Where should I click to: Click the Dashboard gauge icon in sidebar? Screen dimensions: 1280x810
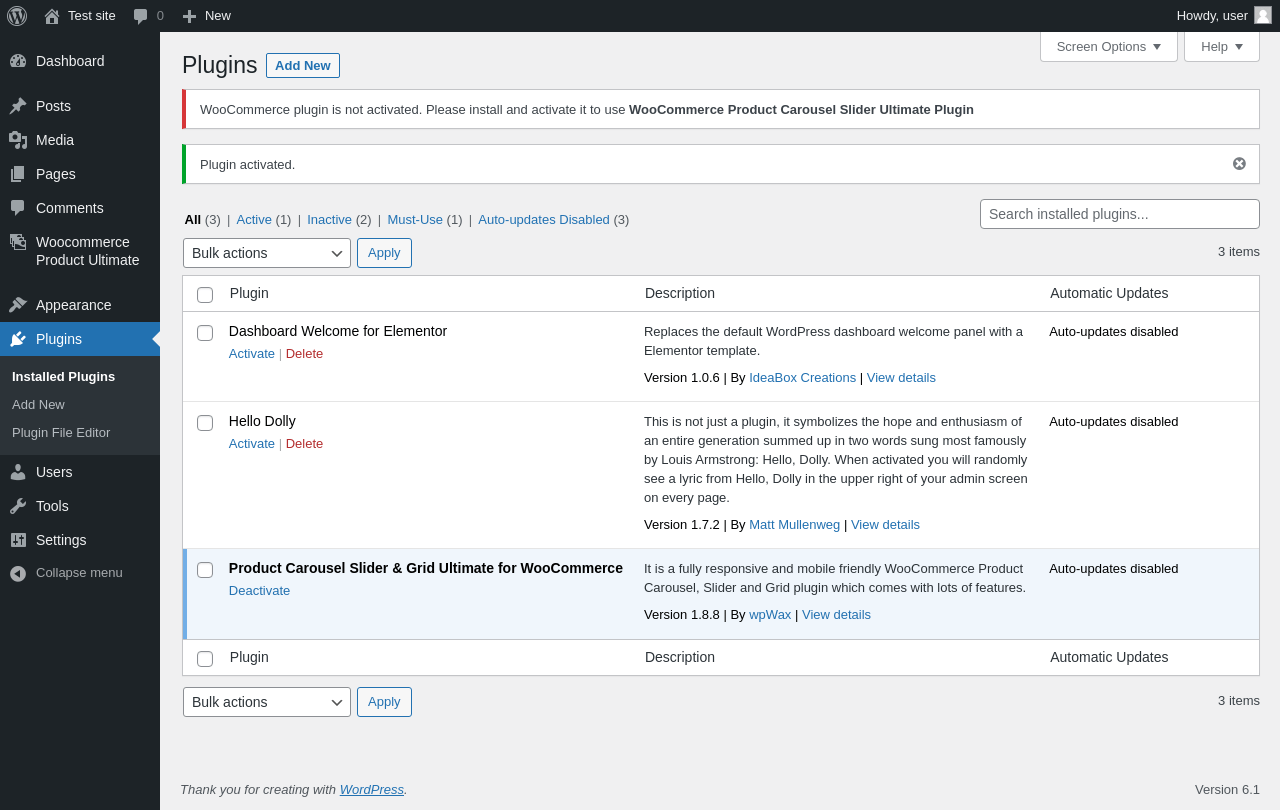[18, 61]
